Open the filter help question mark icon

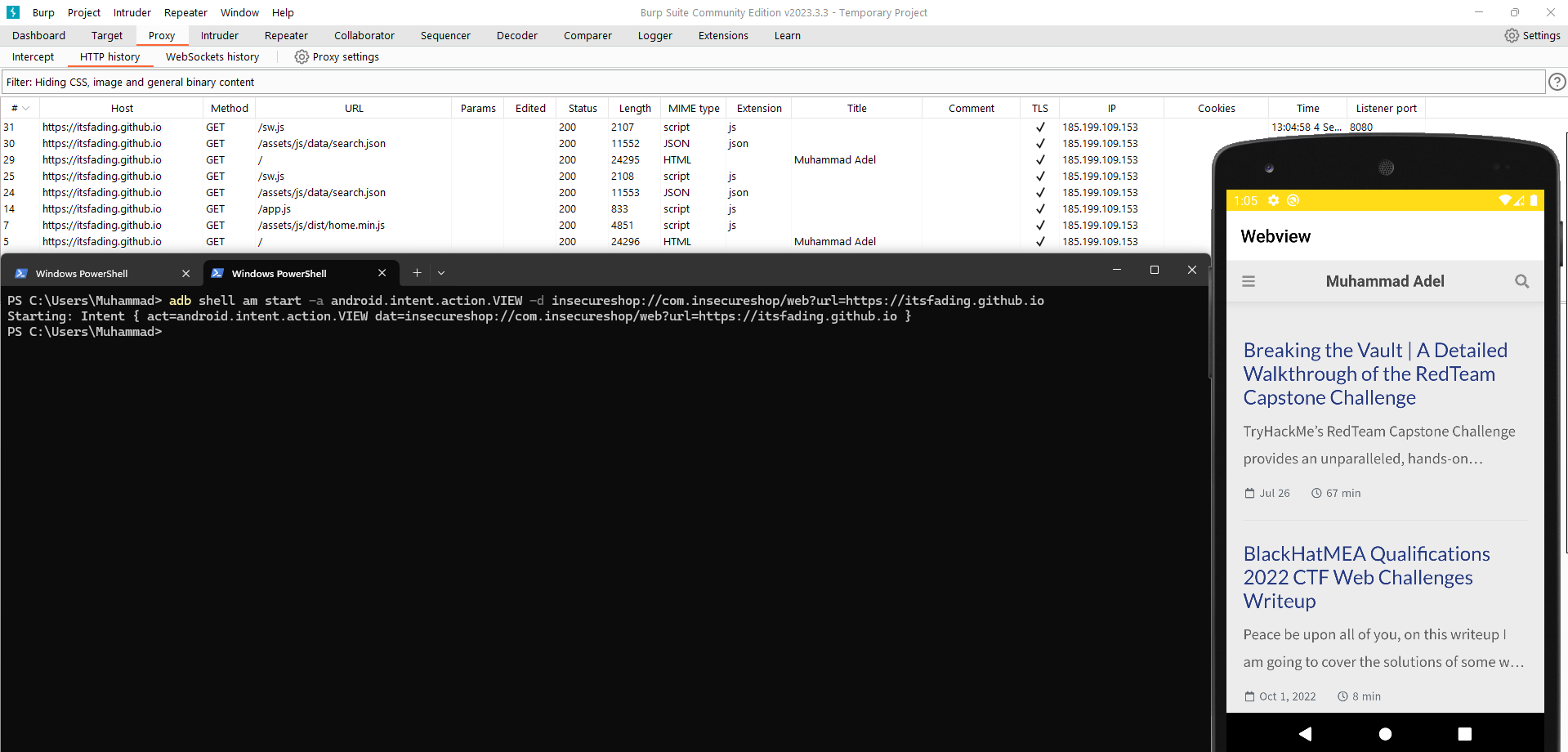pyautogui.click(x=1557, y=82)
